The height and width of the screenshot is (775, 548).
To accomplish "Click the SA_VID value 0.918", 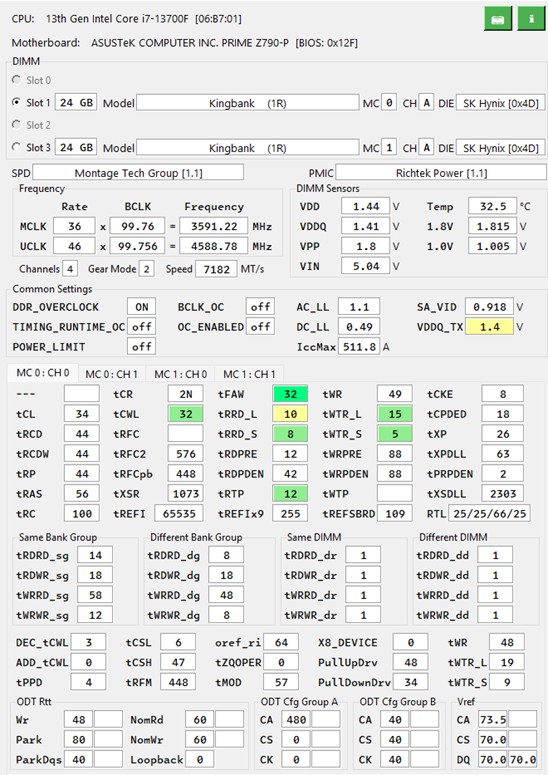I will (489, 307).
